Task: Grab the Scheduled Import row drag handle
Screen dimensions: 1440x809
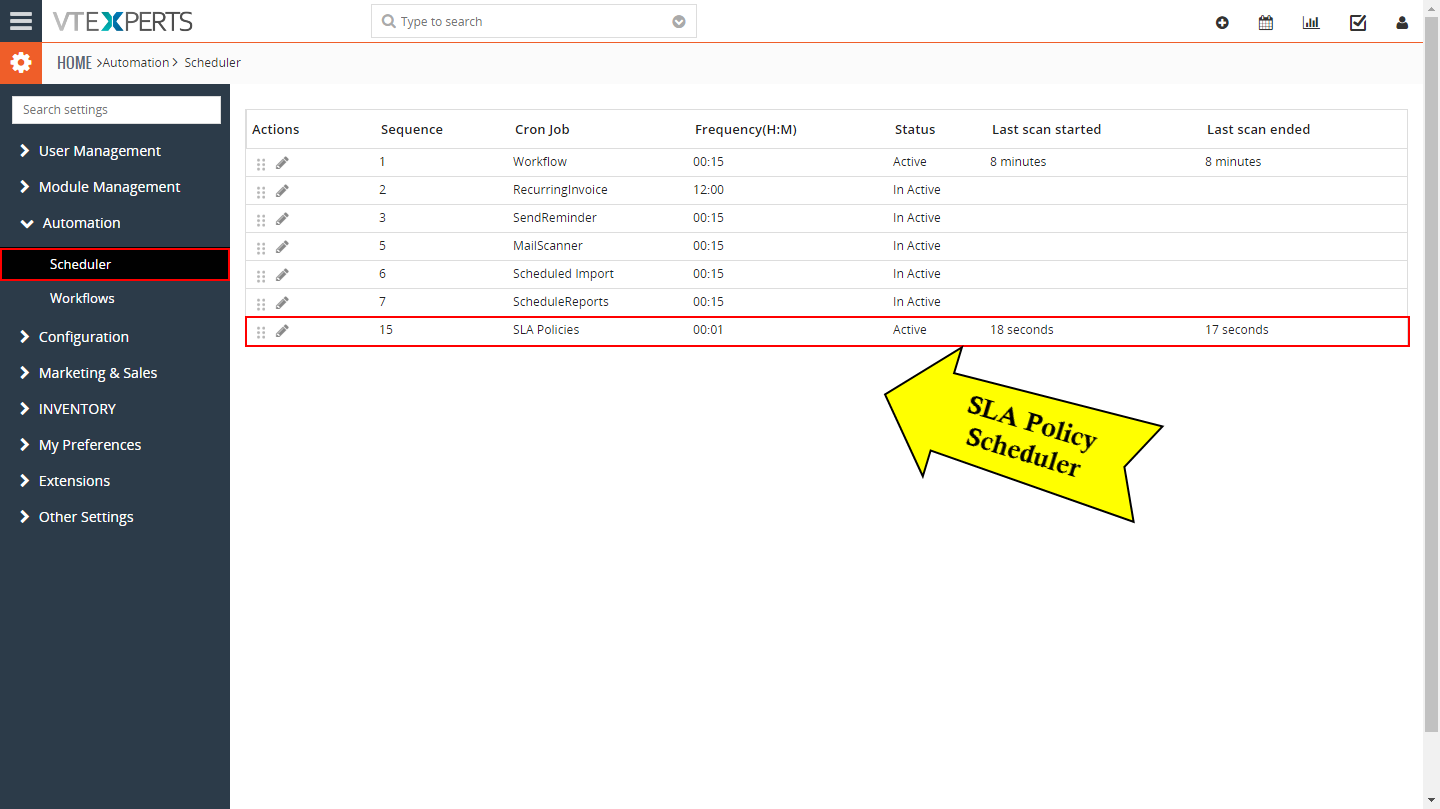Action: (261, 276)
